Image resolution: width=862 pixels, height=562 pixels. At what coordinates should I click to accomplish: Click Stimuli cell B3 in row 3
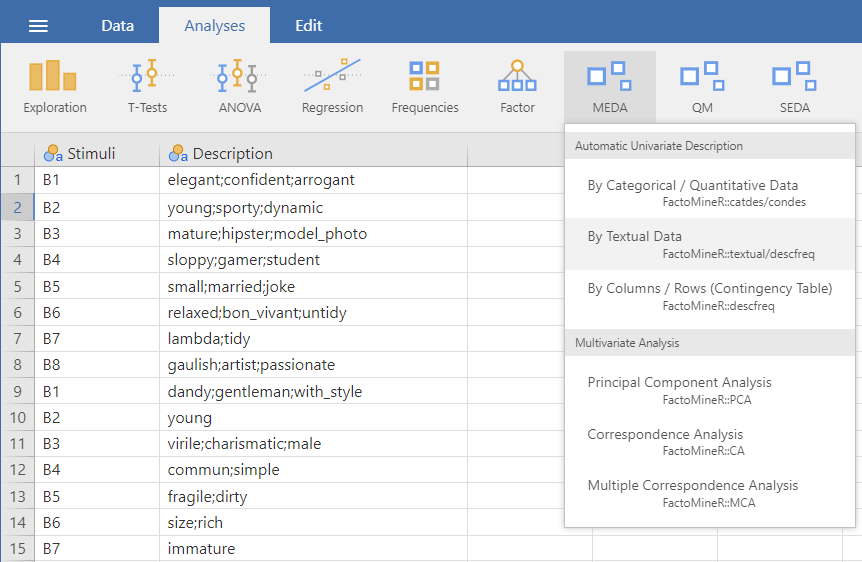97,234
